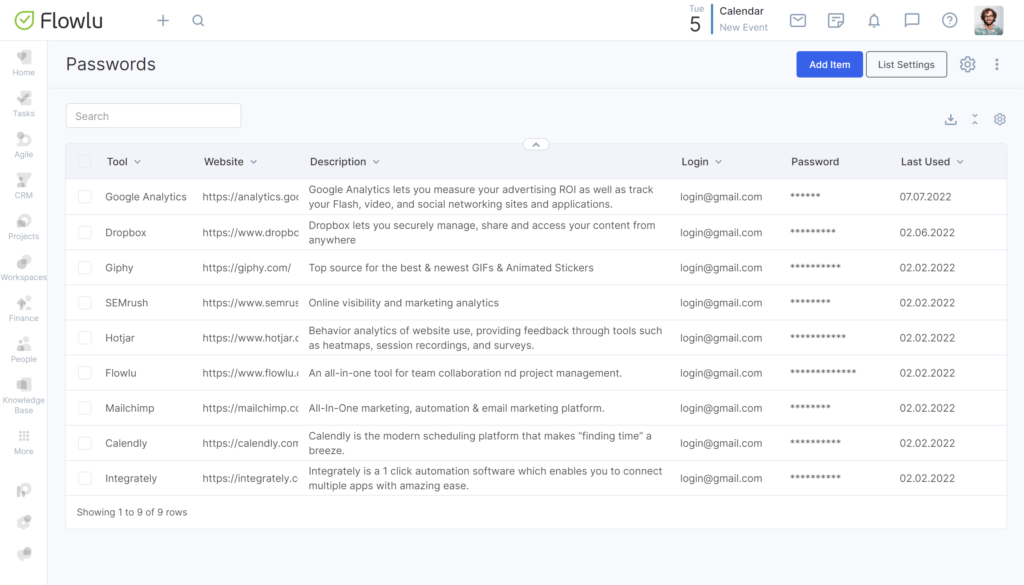The height and width of the screenshot is (585, 1024).
Task: Open the notes icon in top bar
Action: [835, 20]
